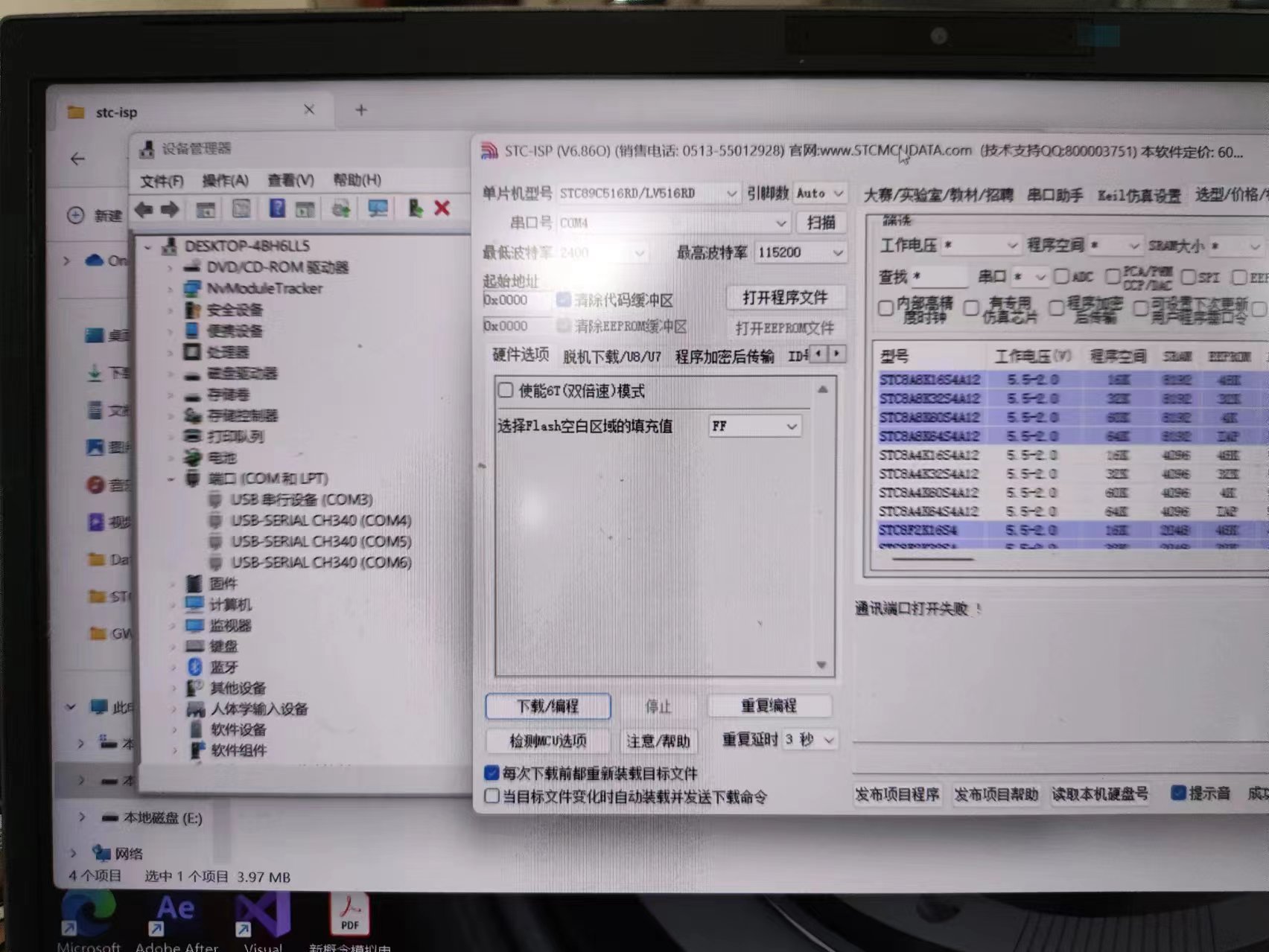The width and height of the screenshot is (1269, 952).
Task: Click 检测MCU选项 button
Action: tap(548, 741)
